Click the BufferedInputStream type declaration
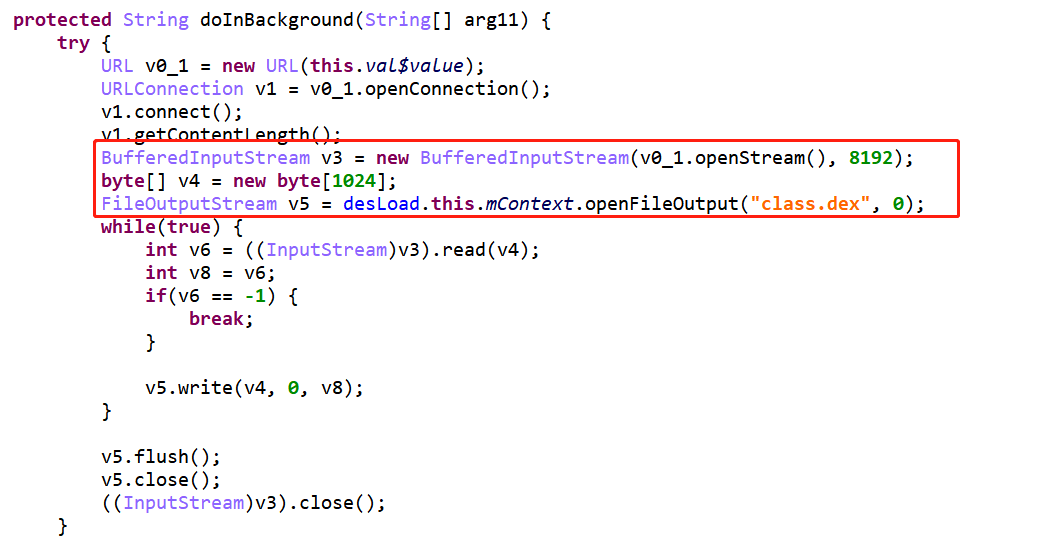Image resolution: width=1038 pixels, height=540 pixels. 205,158
